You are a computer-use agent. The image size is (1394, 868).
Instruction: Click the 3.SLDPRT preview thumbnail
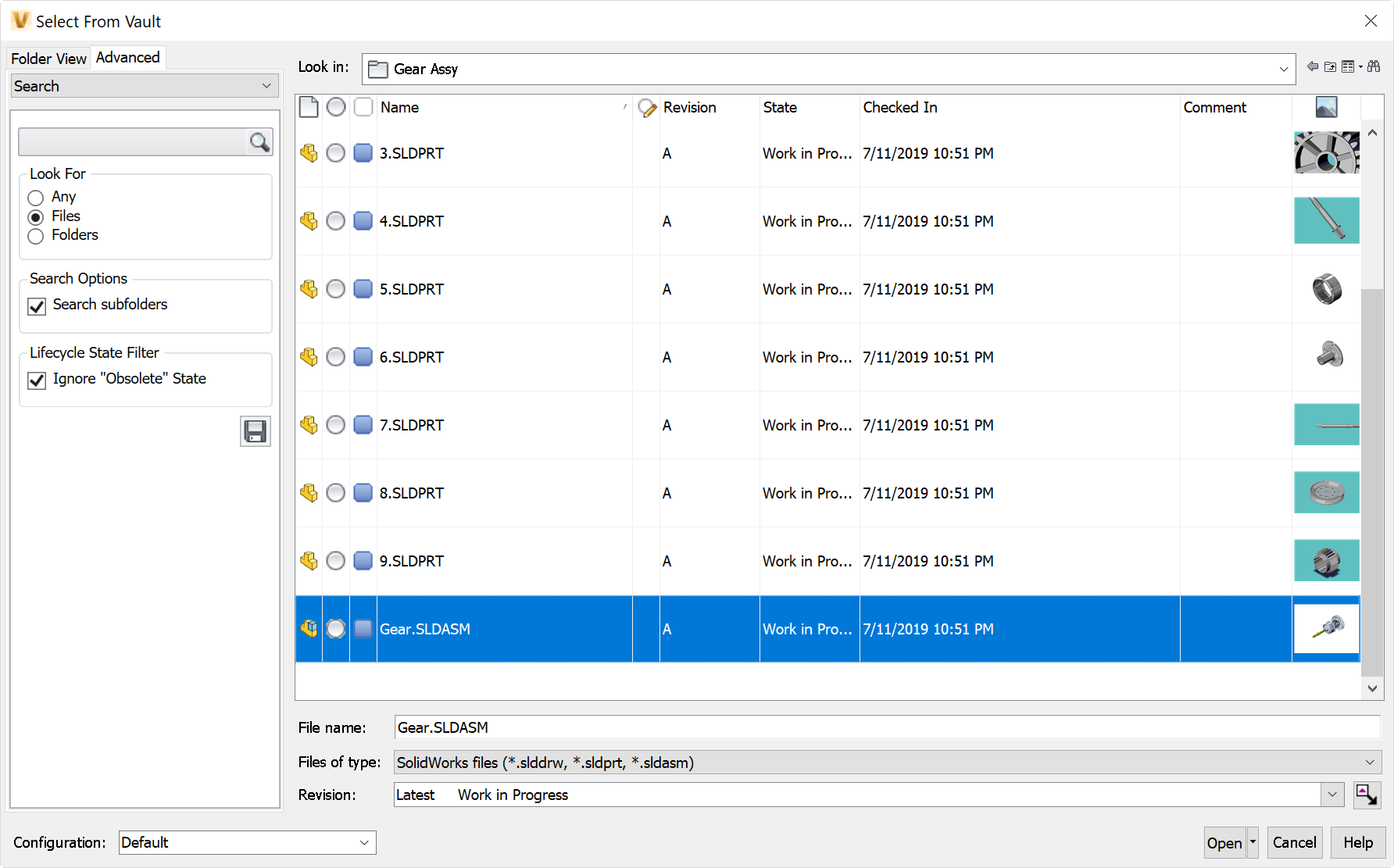pyautogui.click(x=1327, y=152)
